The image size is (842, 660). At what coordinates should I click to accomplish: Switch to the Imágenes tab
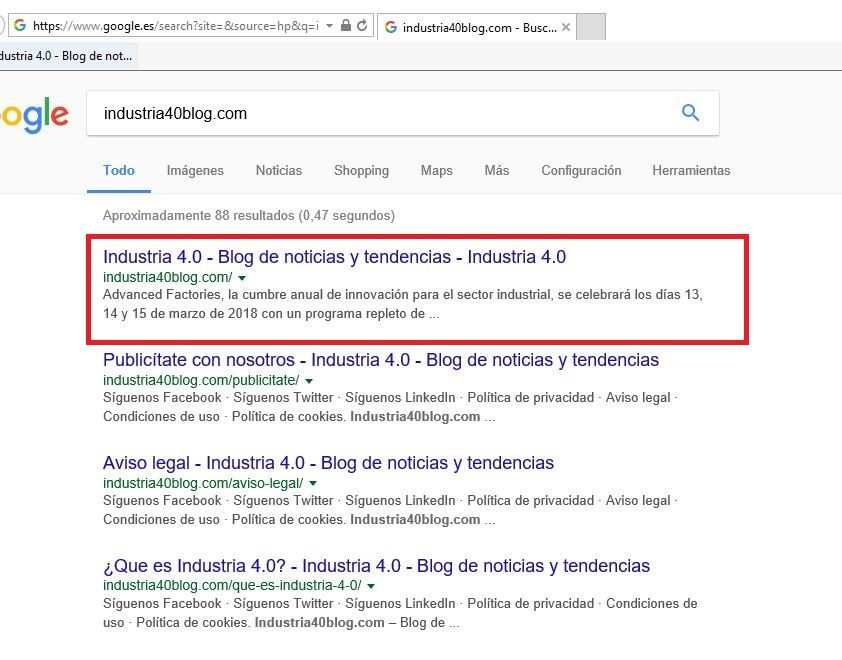tap(195, 170)
